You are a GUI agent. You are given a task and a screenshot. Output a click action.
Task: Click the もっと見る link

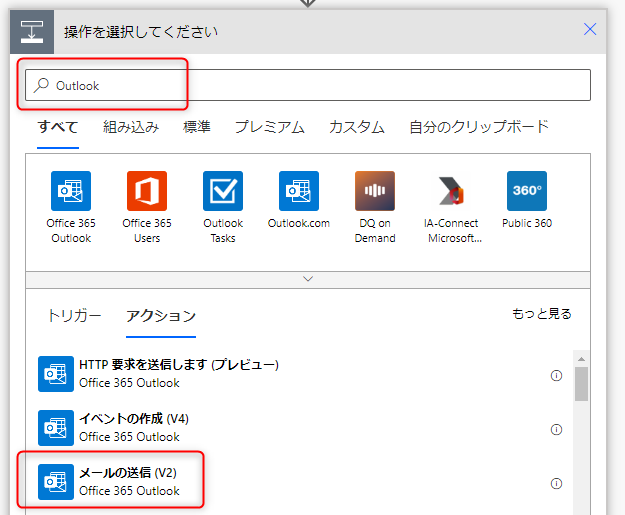[541, 314]
